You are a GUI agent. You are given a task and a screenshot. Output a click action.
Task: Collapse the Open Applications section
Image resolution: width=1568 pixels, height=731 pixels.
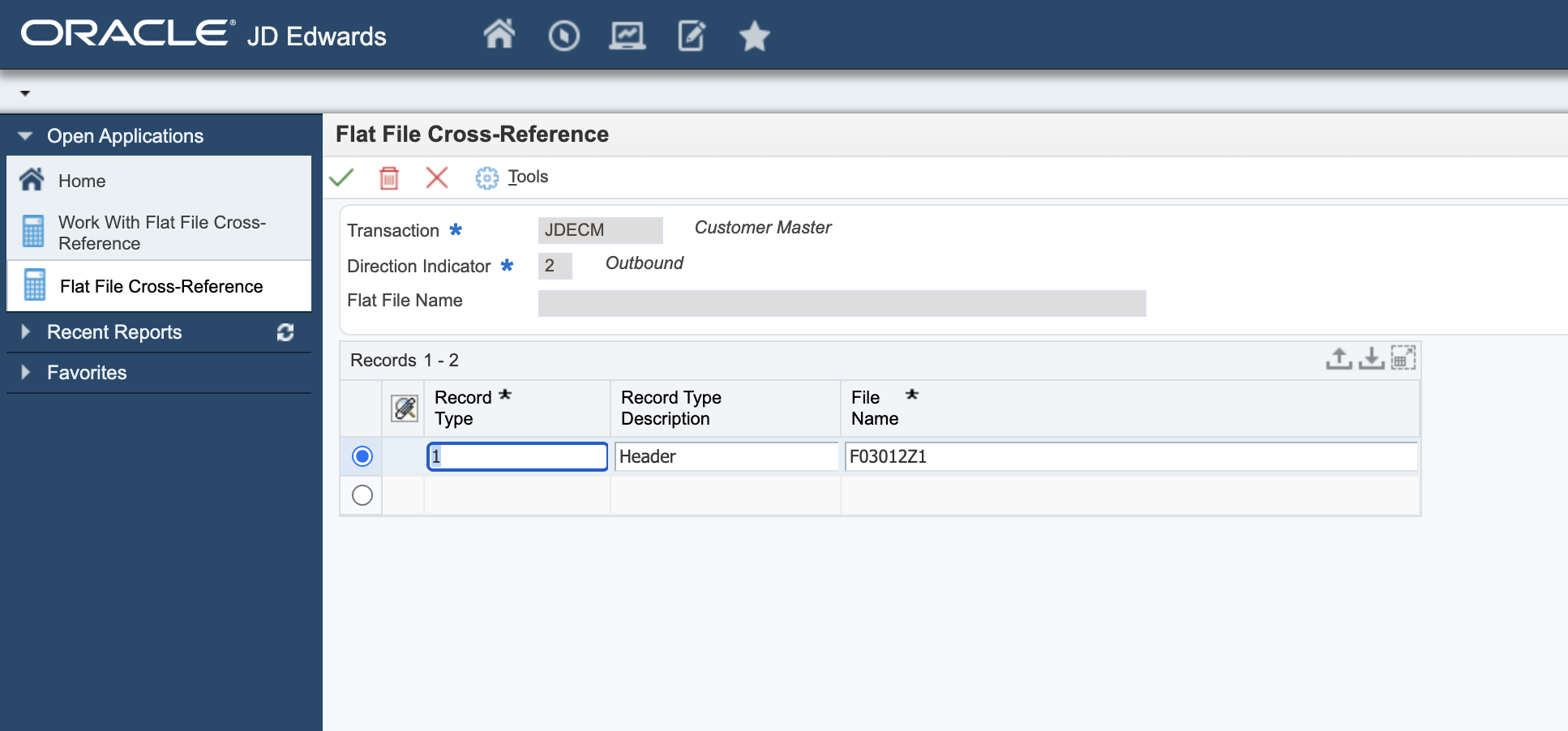click(x=25, y=136)
